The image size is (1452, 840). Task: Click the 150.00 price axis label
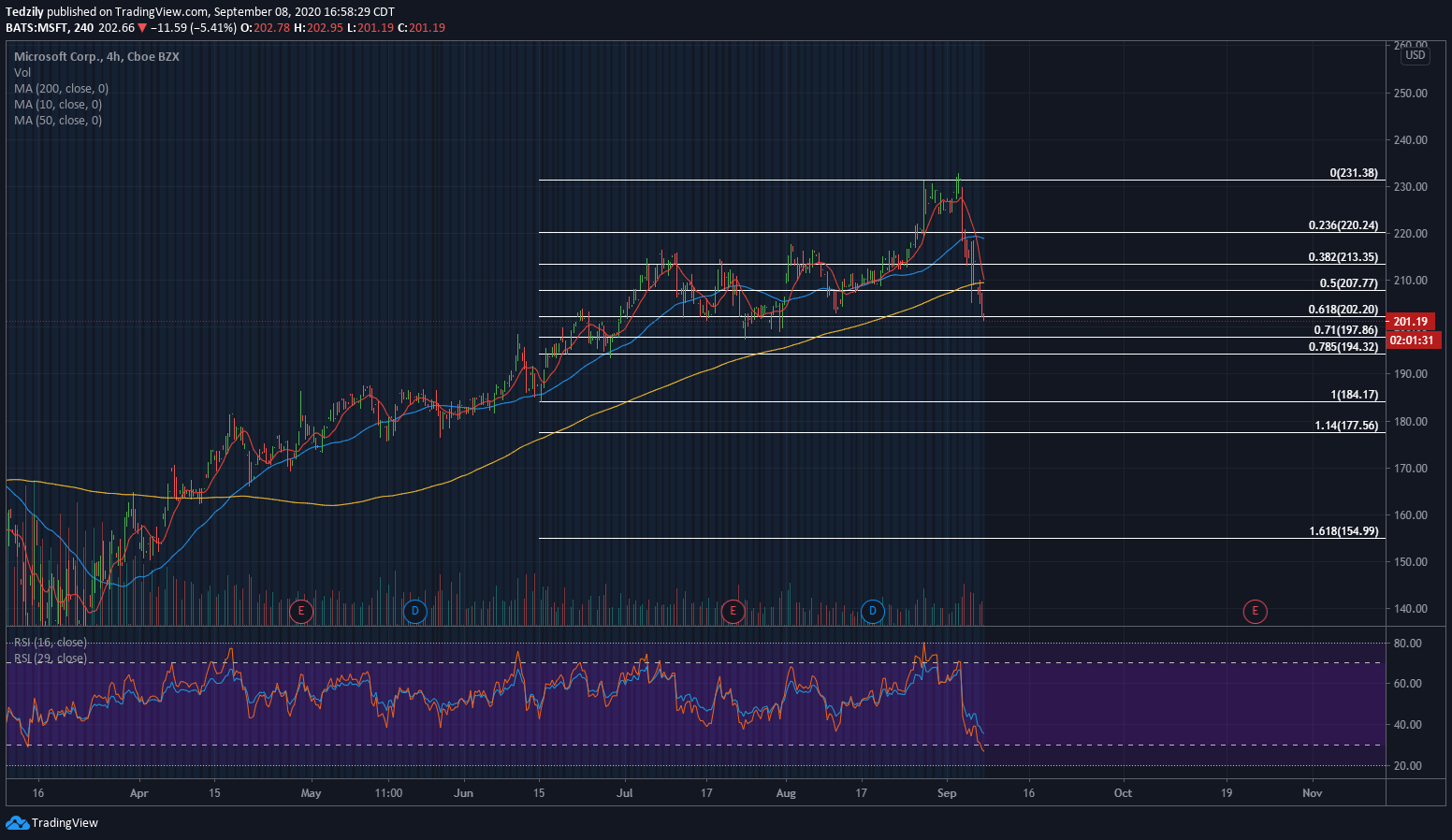coord(1411,562)
